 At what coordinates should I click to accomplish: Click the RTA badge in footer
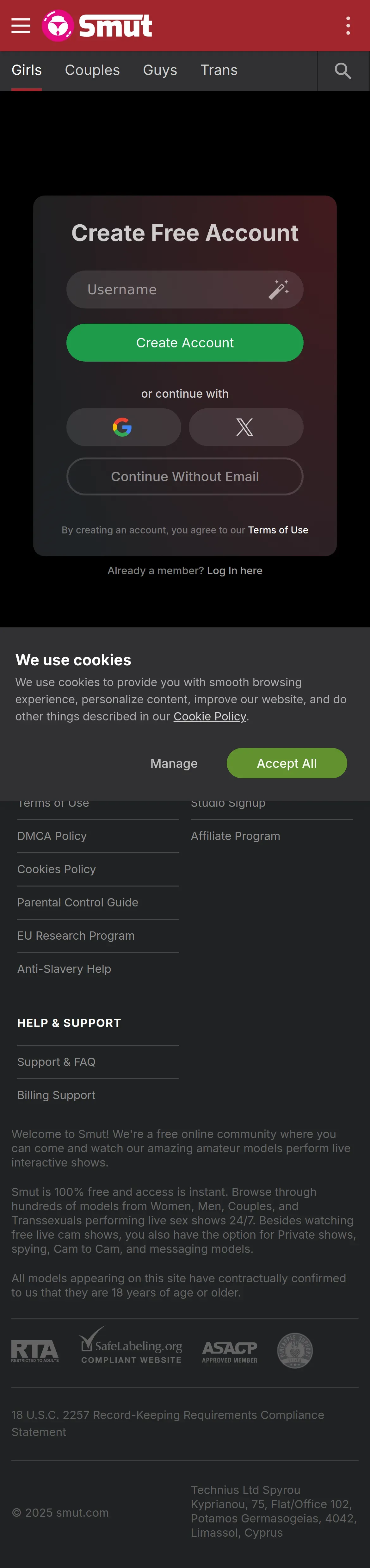35,1350
